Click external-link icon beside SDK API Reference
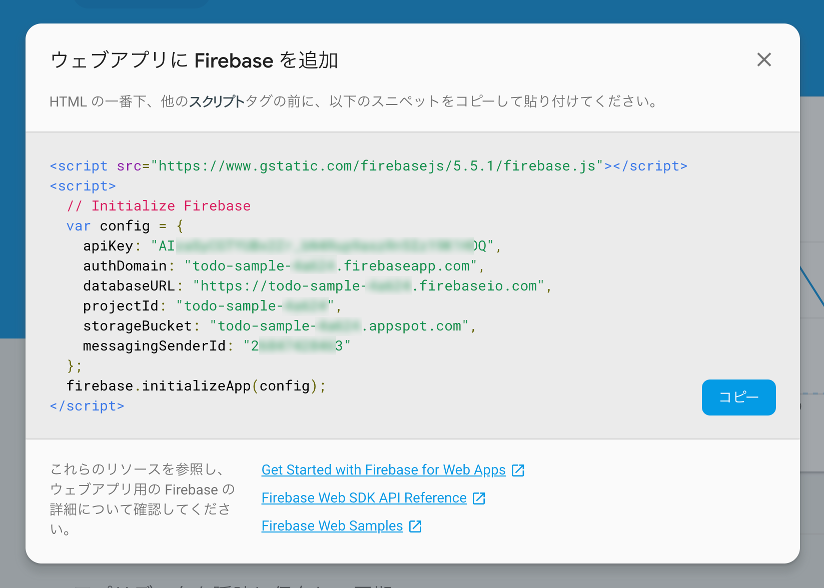824x588 pixels. (x=479, y=498)
